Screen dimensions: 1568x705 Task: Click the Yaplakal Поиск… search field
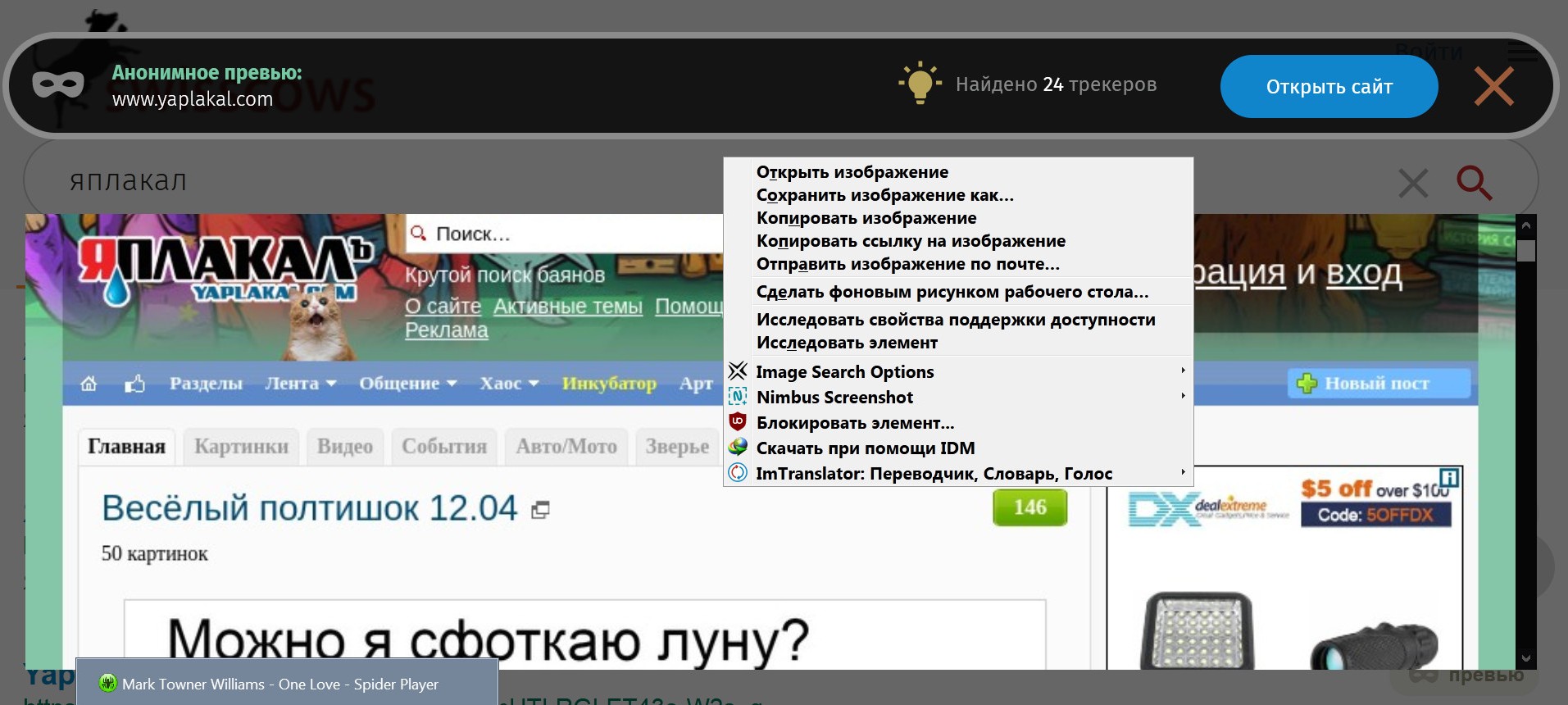tap(564, 234)
